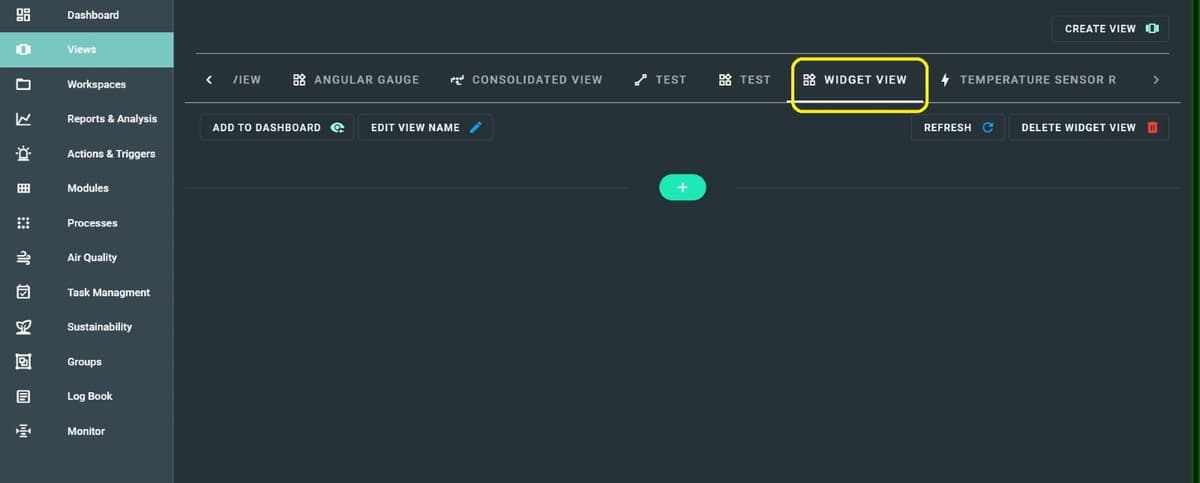Image resolution: width=1200 pixels, height=483 pixels.
Task: Click the gauge icon on Angular Gauge tab
Action: pyautogui.click(x=299, y=80)
